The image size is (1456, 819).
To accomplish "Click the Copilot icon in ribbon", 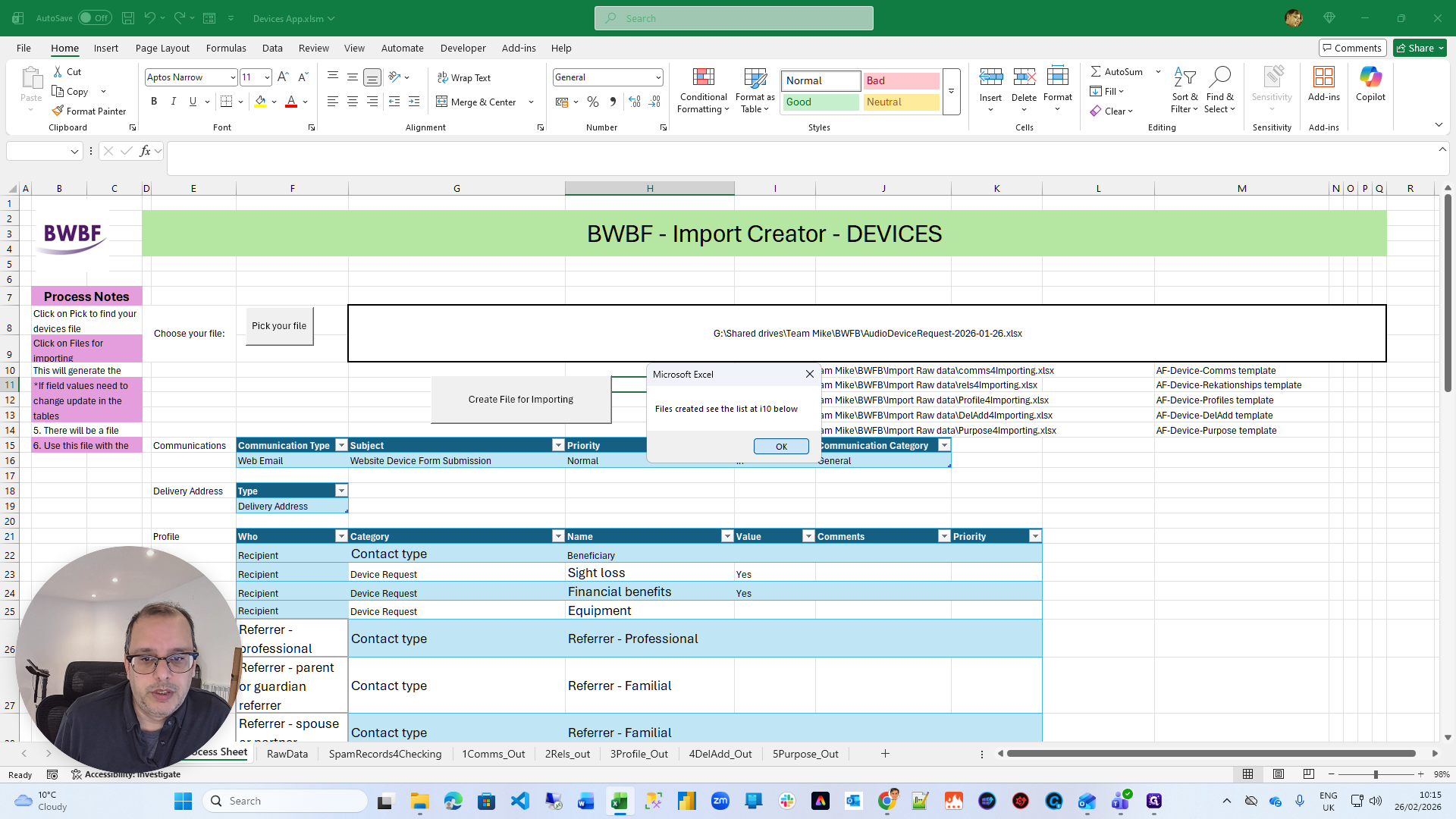I will tap(1370, 77).
